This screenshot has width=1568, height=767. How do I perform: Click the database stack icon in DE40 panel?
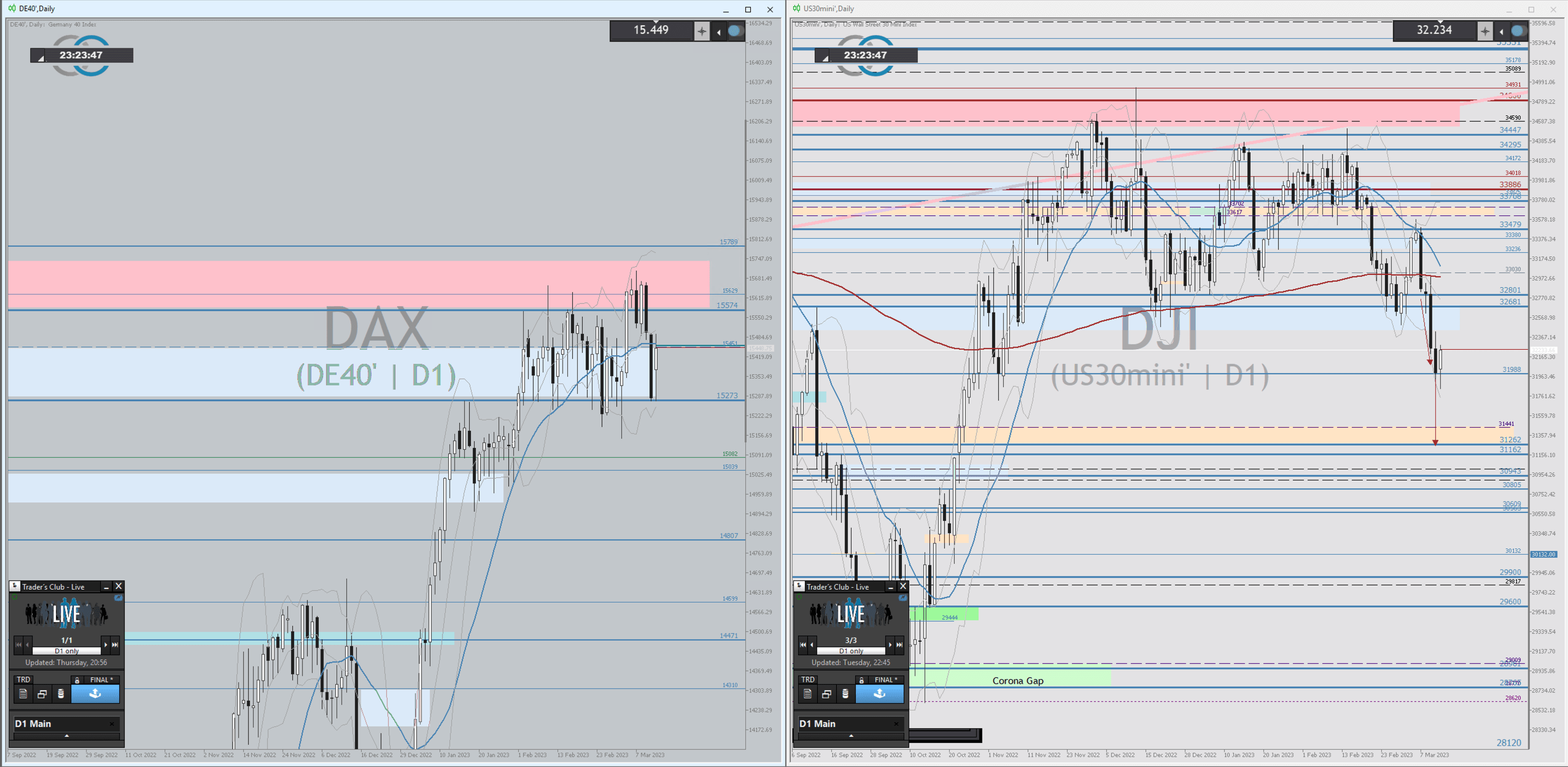point(60,694)
